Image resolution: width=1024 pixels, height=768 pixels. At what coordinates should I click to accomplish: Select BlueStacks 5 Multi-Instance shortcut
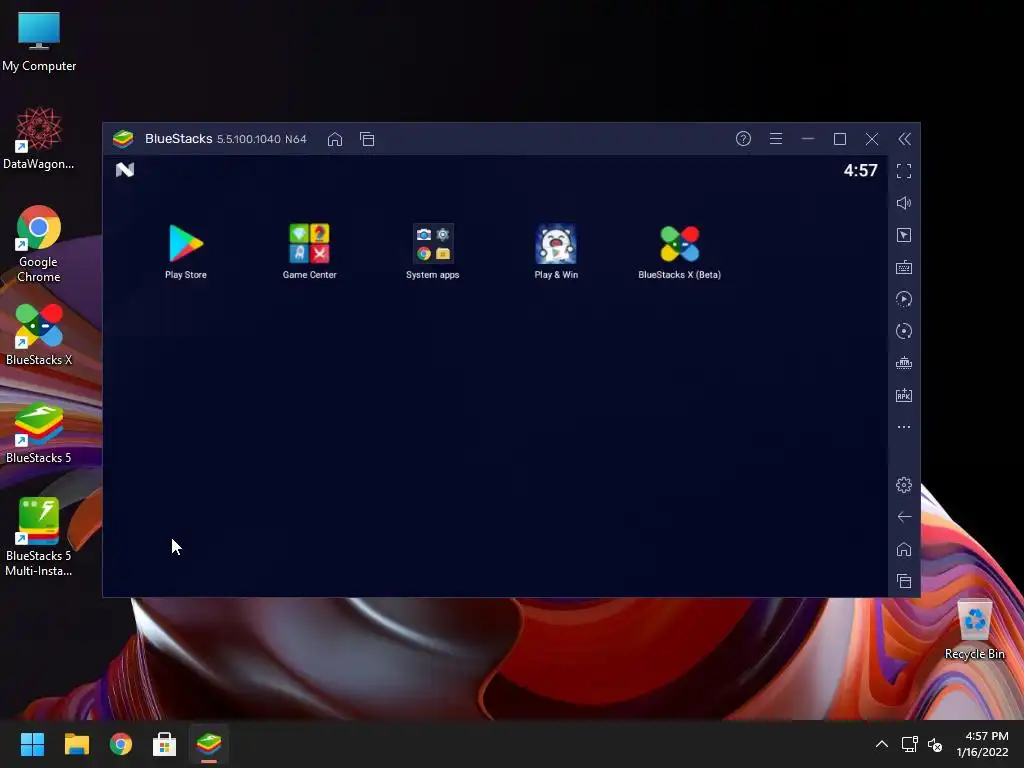pyautogui.click(x=39, y=537)
